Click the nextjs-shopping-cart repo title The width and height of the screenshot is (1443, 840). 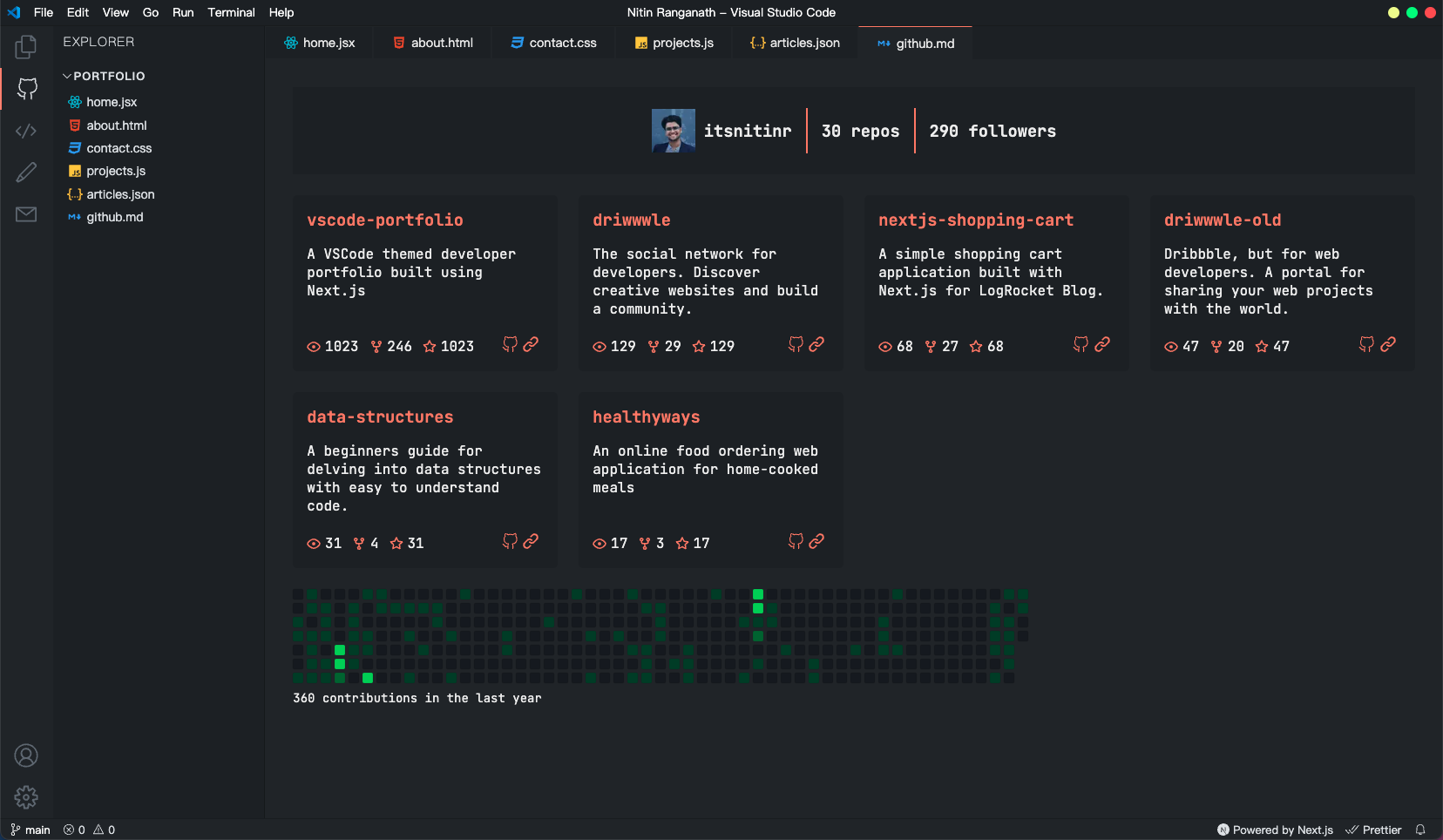976,220
